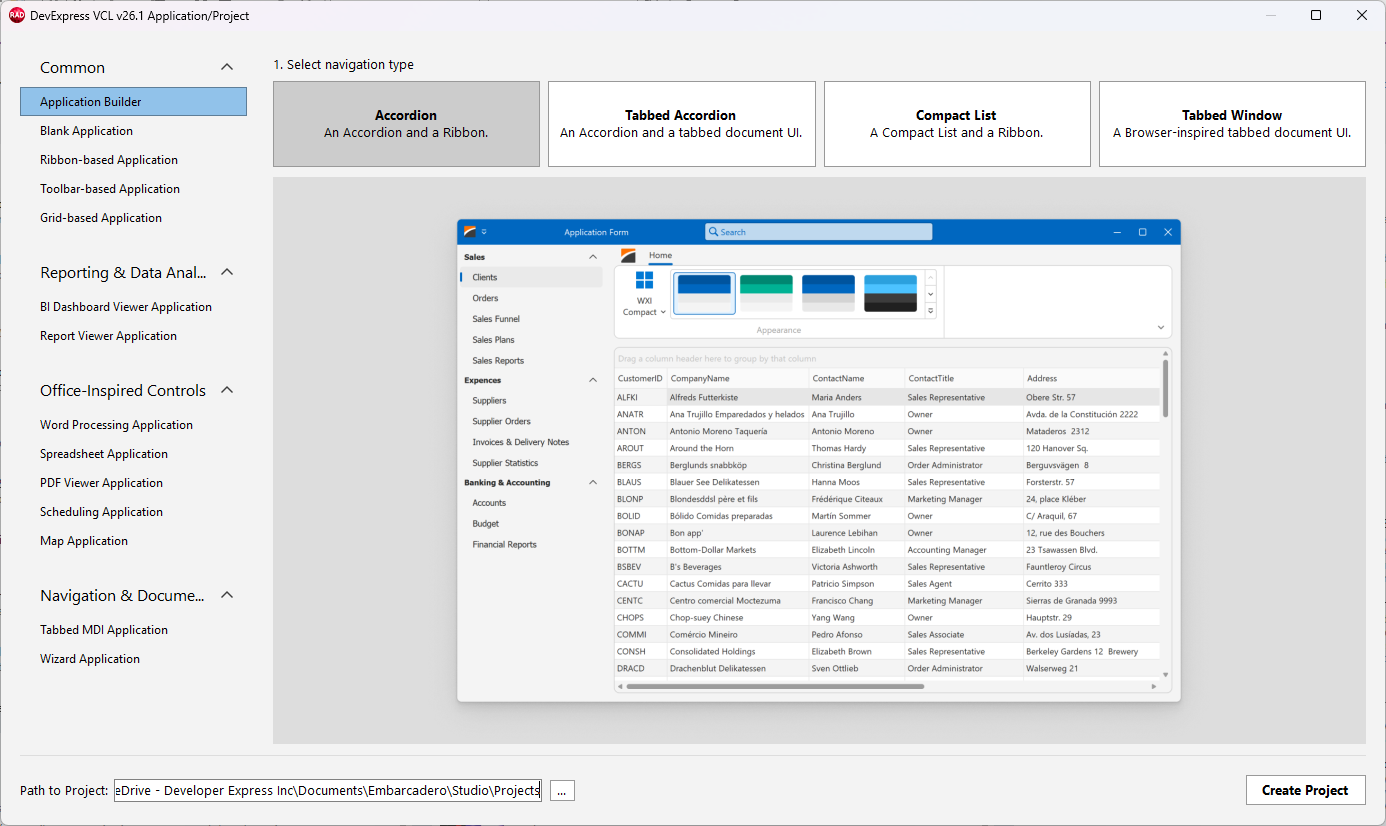The width and height of the screenshot is (1386, 826).
Task: Click Financial Reports in preview accordion
Action: pos(532,544)
